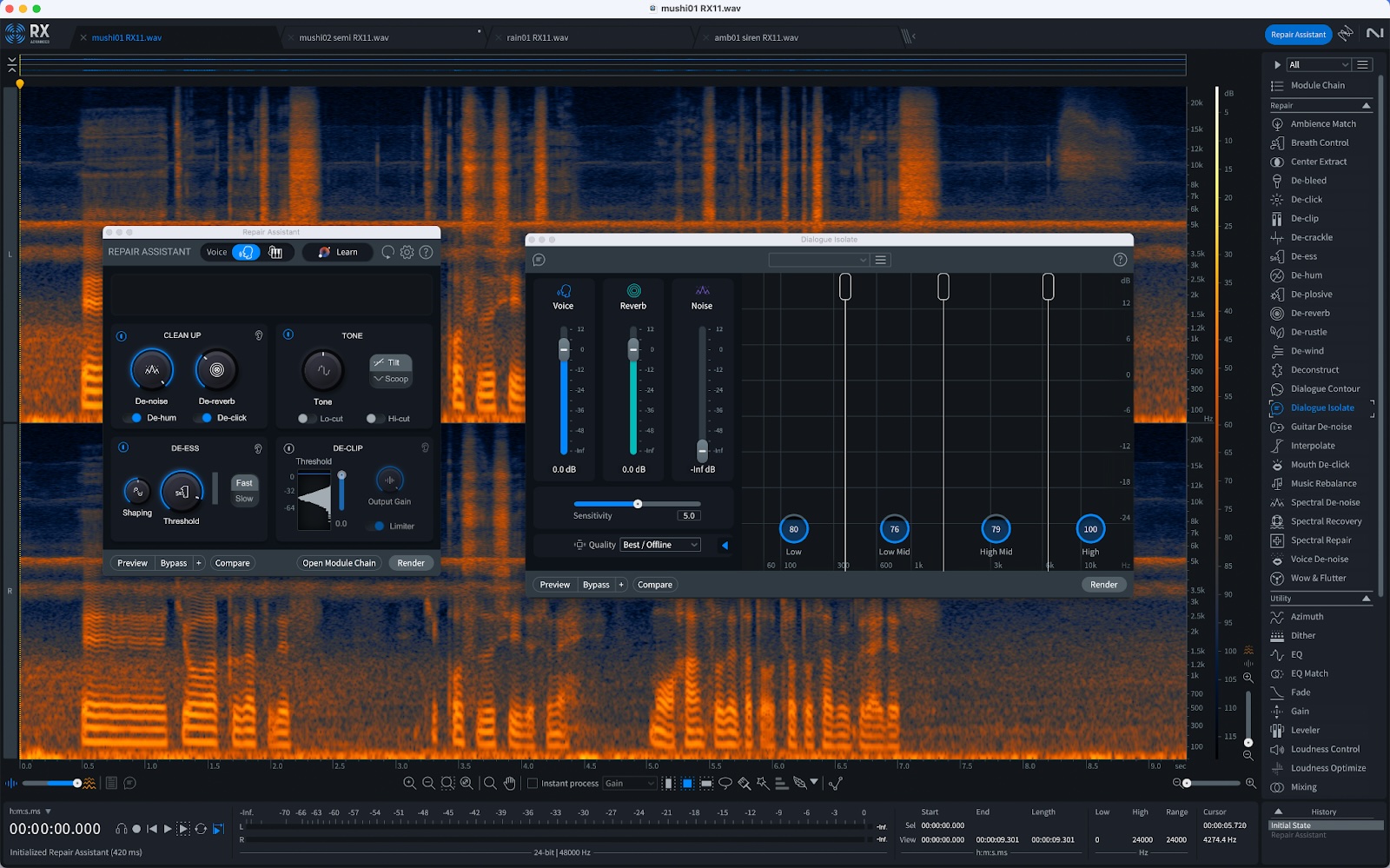Image resolution: width=1390 pixels, height=868 pixels.
Task: Open the Instant process Gain dropdown
Action: click(x=629, y=783)
